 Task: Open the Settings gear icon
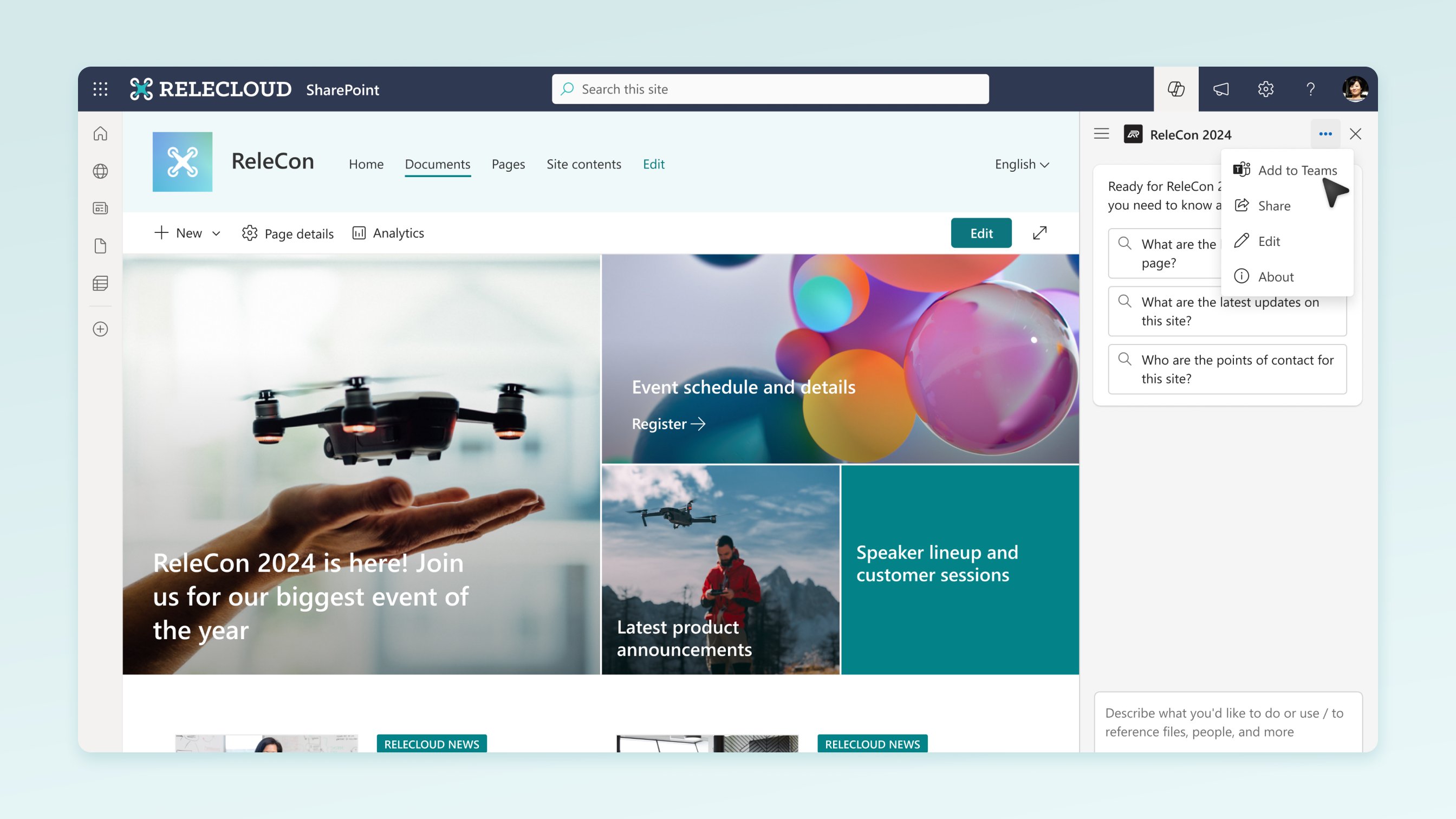pyautogui.click(x=1266, y=89)
